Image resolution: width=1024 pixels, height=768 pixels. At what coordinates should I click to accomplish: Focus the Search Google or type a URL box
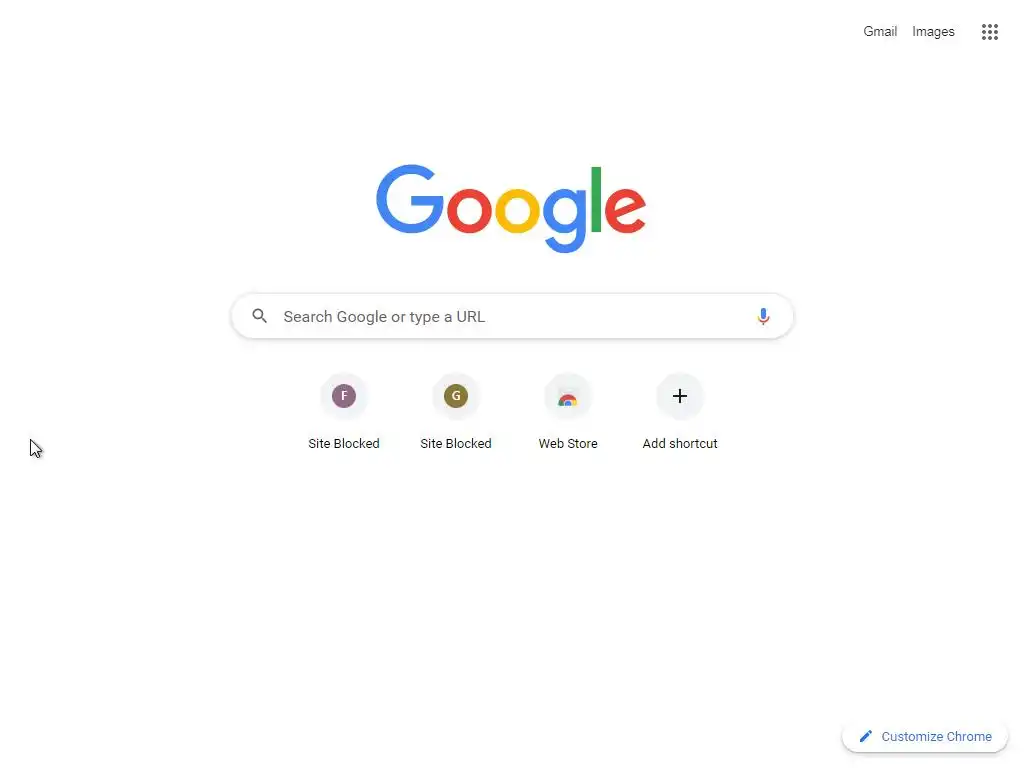[512, 317]
